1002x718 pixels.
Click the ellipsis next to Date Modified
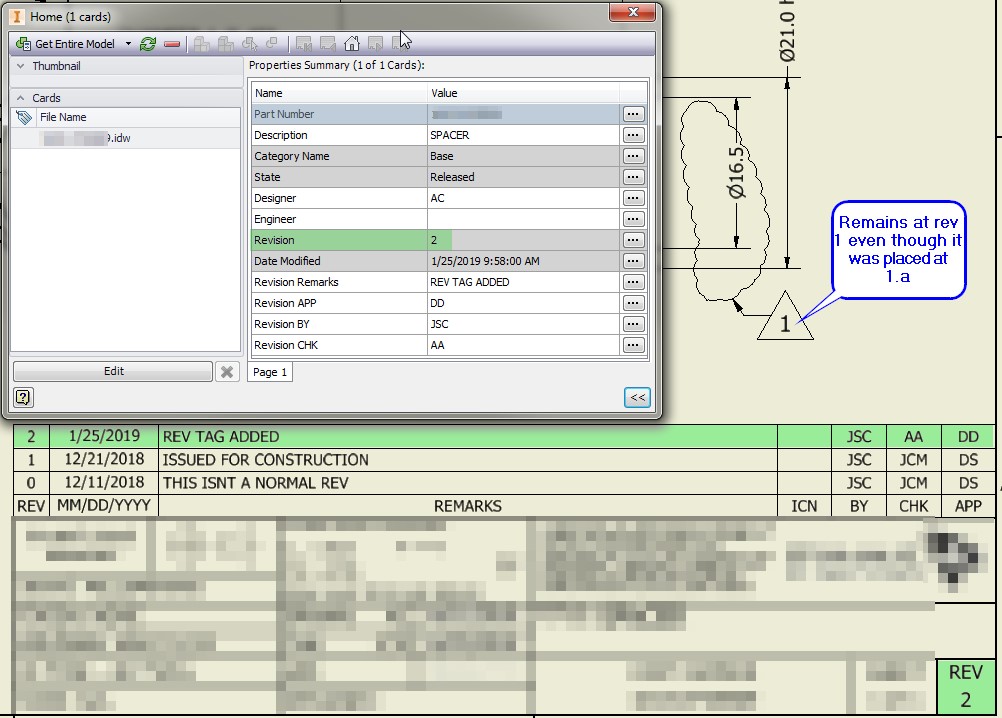(x=633, y=260)
